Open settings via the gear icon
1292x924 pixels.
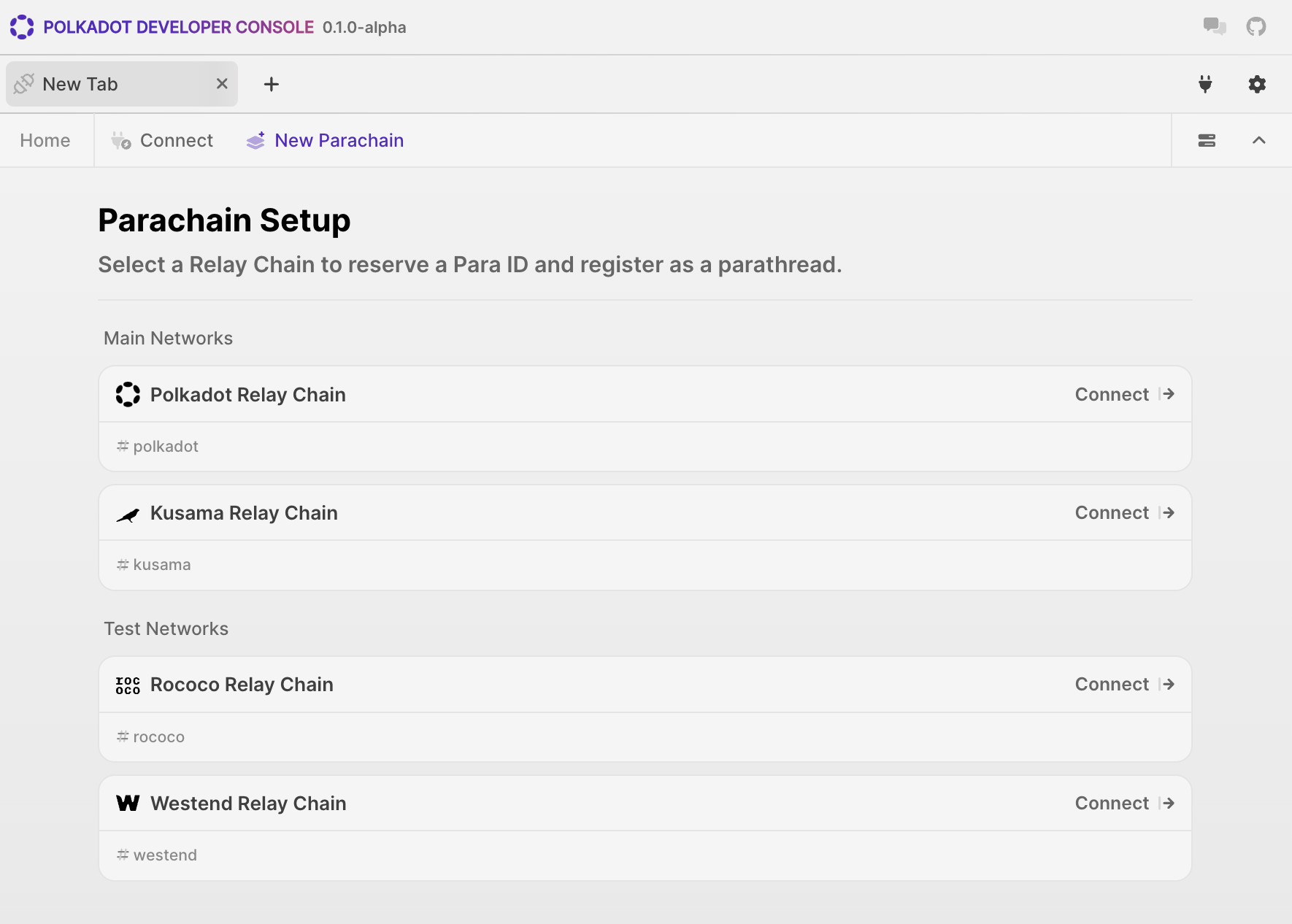coord(1257,84)
